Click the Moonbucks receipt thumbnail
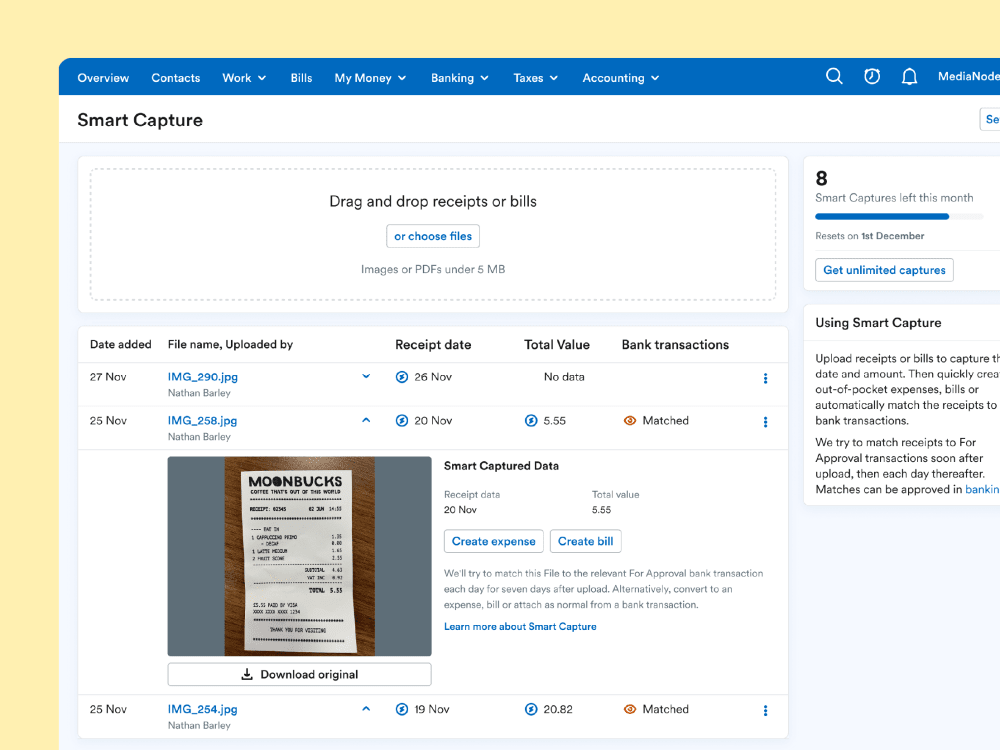 [x=299, y=555]
